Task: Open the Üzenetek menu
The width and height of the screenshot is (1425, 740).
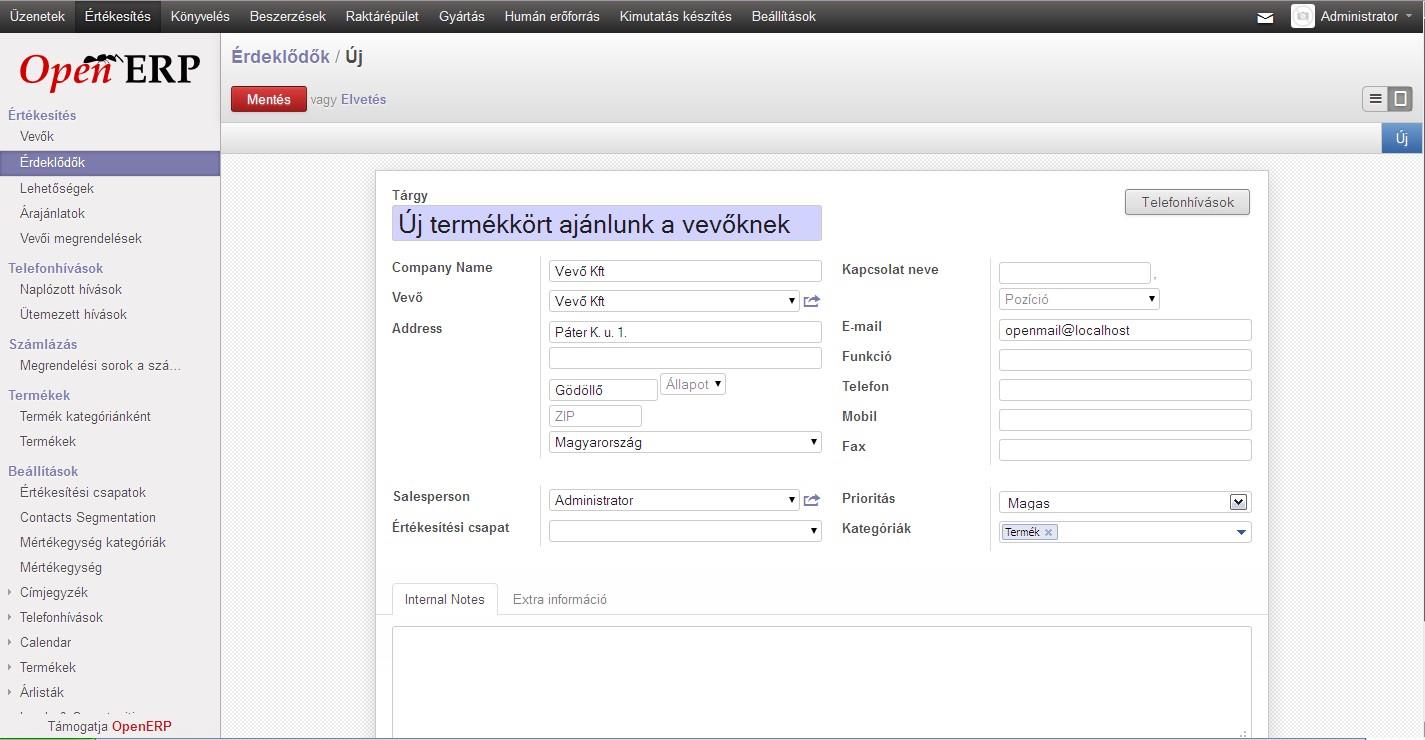Action: [37, 16]
